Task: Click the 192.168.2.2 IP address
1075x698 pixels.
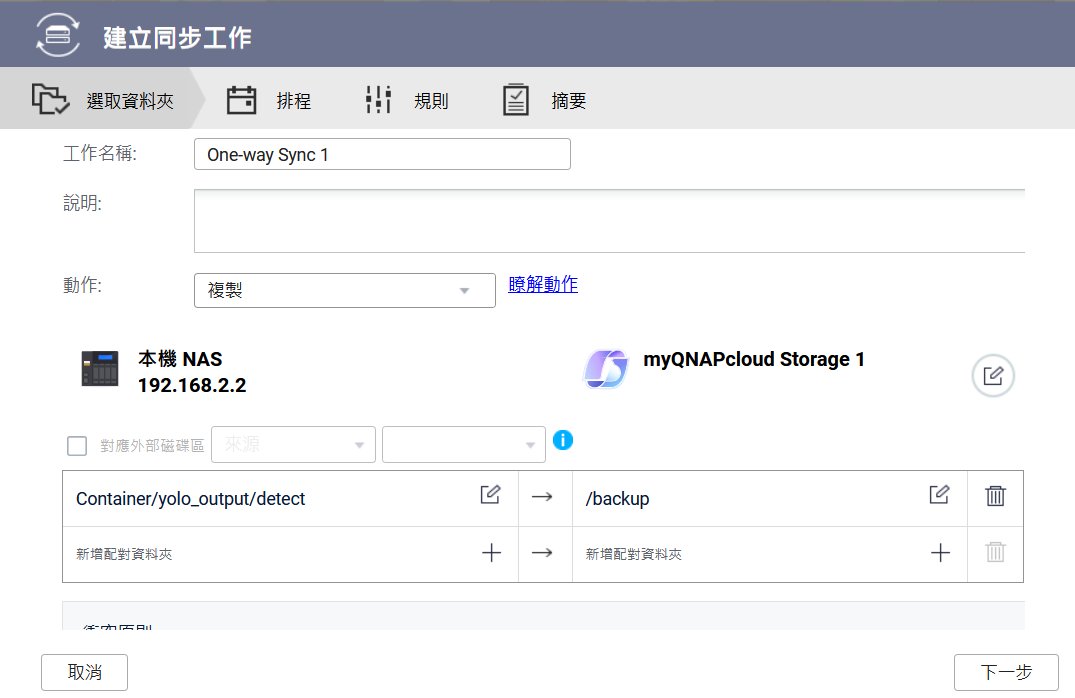Action: [x=192, y=385]
